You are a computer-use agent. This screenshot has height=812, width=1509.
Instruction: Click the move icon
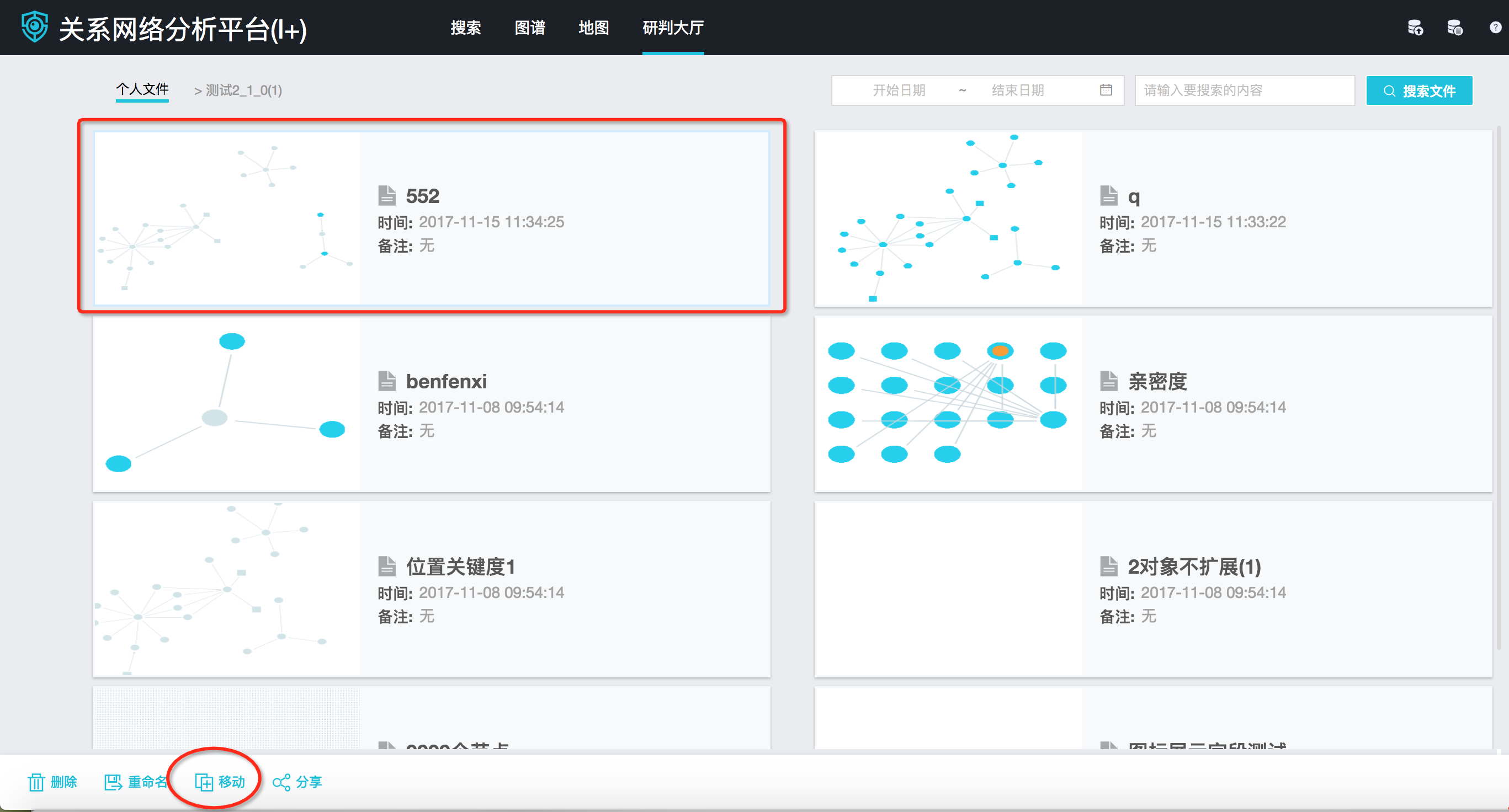tap(204, 782)
